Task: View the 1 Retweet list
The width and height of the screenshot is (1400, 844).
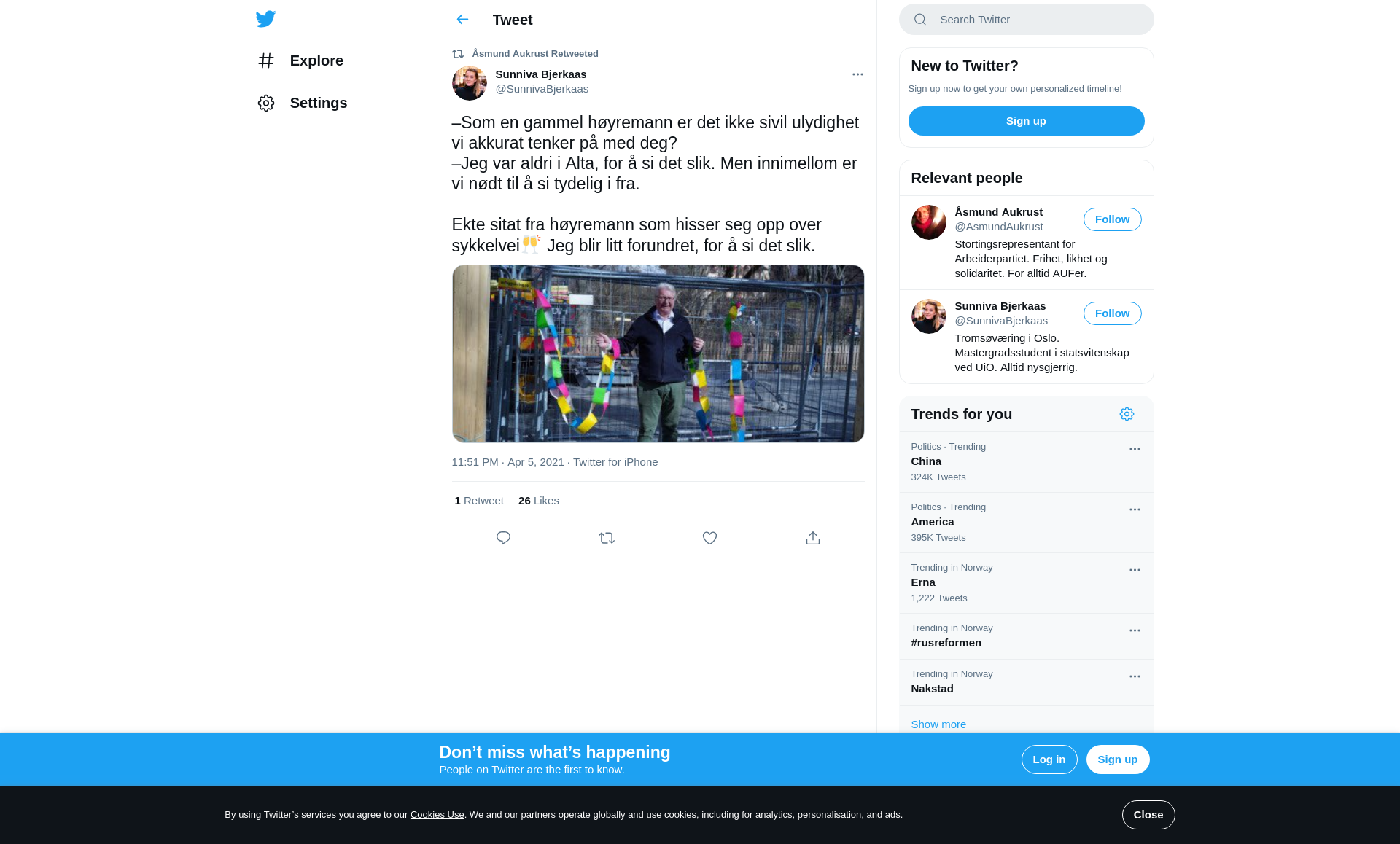Action: point(479,501)
